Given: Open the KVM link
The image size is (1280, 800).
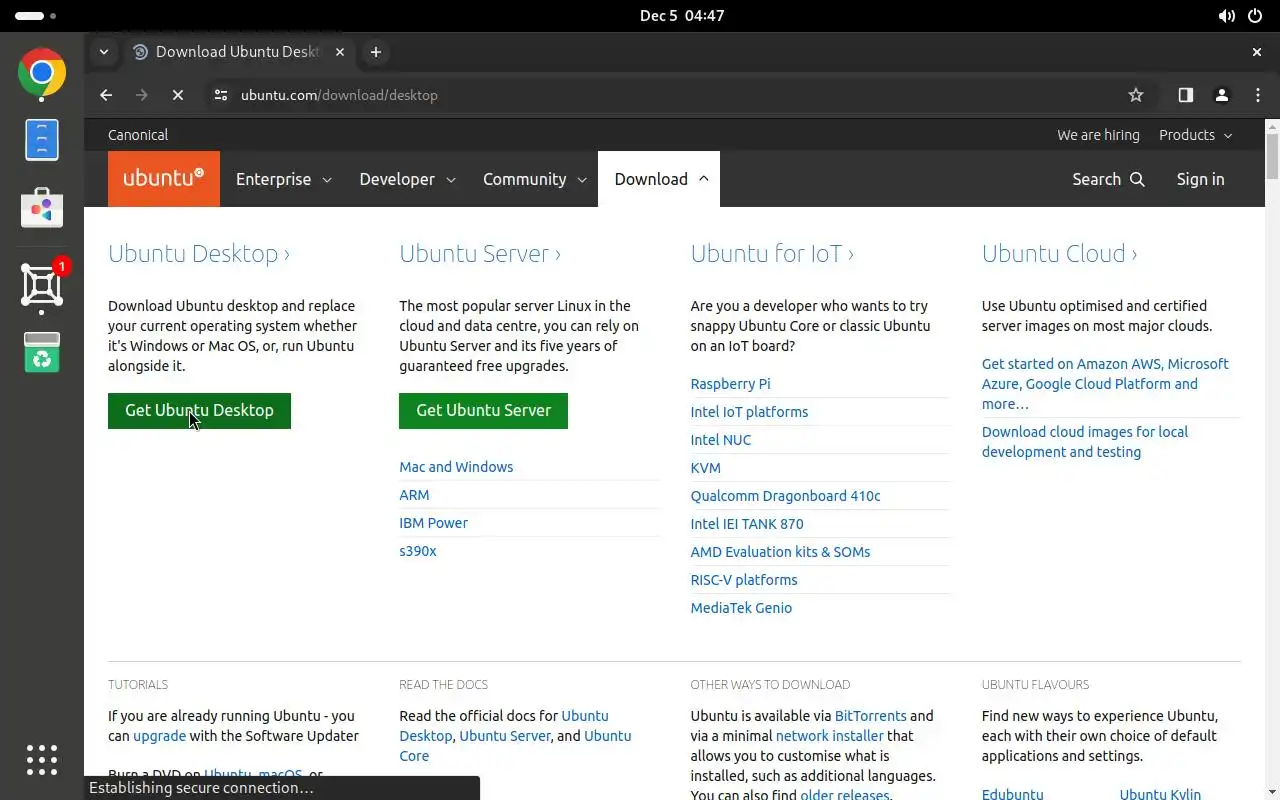Looking at the screenshot, I should [705, 468].
